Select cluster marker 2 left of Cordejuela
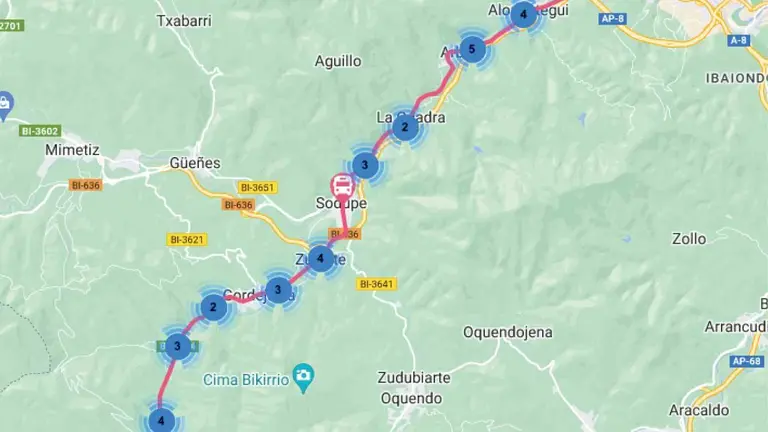768x432 pixels. pyautogui.click(x=214, y=308)
